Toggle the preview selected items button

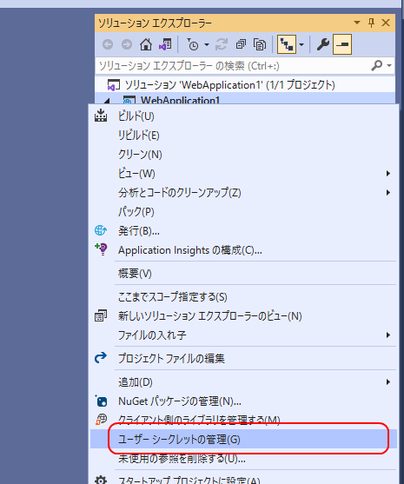click(342, 44)
